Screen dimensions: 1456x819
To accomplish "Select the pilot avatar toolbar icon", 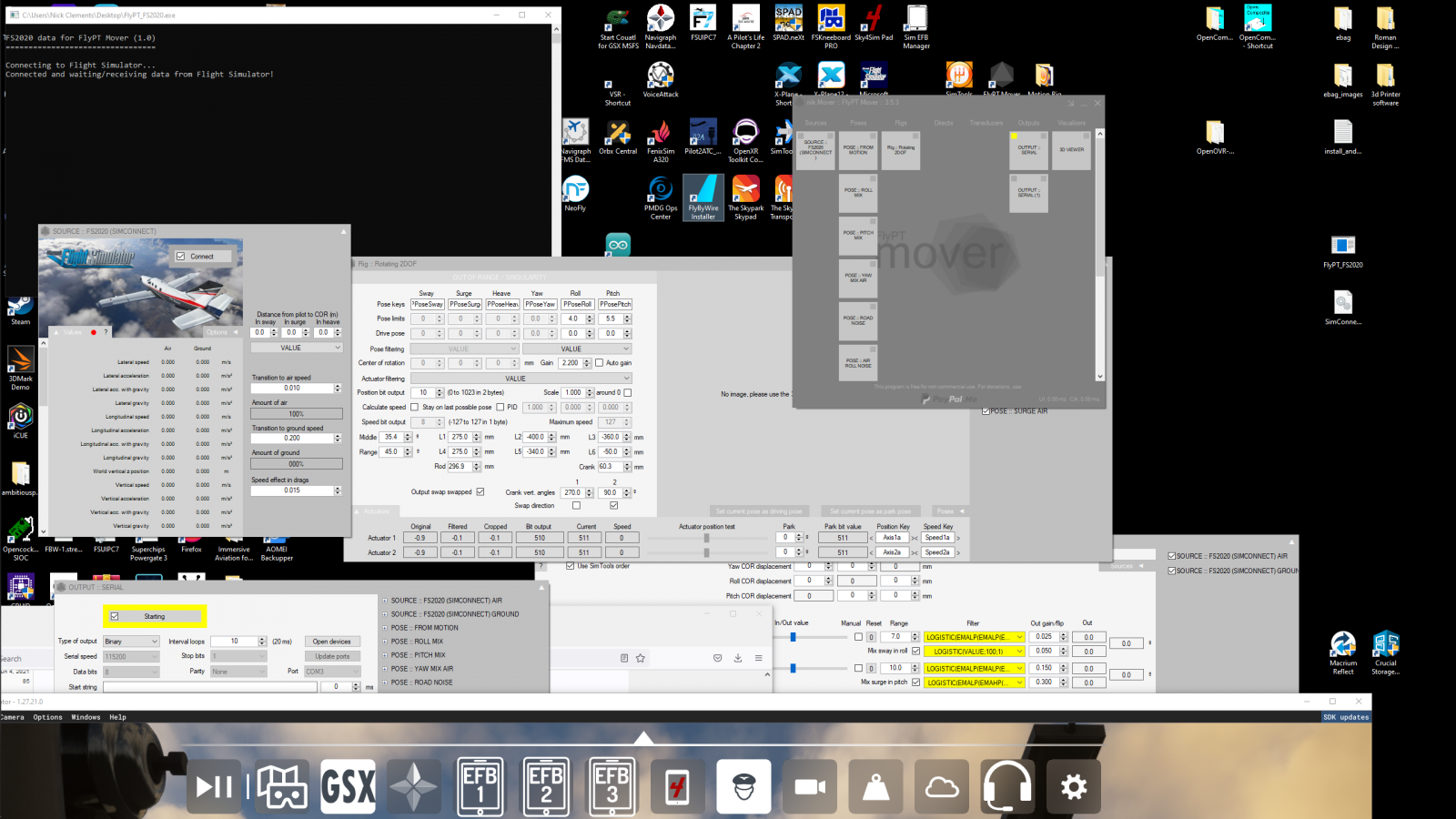I will tap(744, 786).
